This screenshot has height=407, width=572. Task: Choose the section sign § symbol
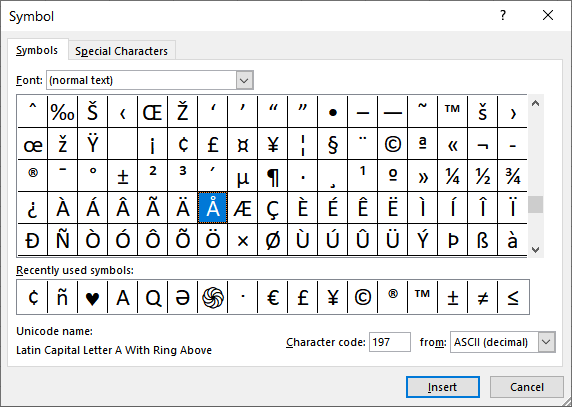click(333, 144)
